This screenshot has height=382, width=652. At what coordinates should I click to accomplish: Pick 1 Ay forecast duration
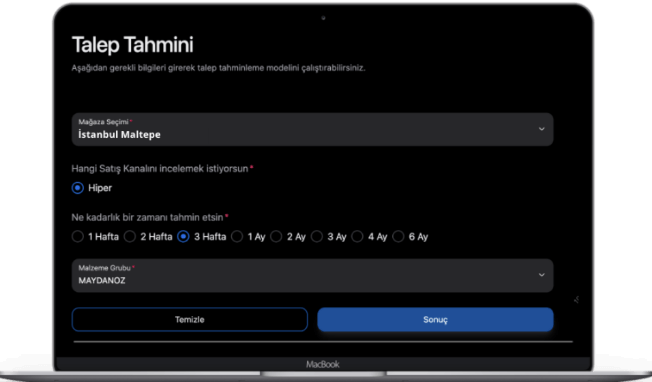point(237,237)
